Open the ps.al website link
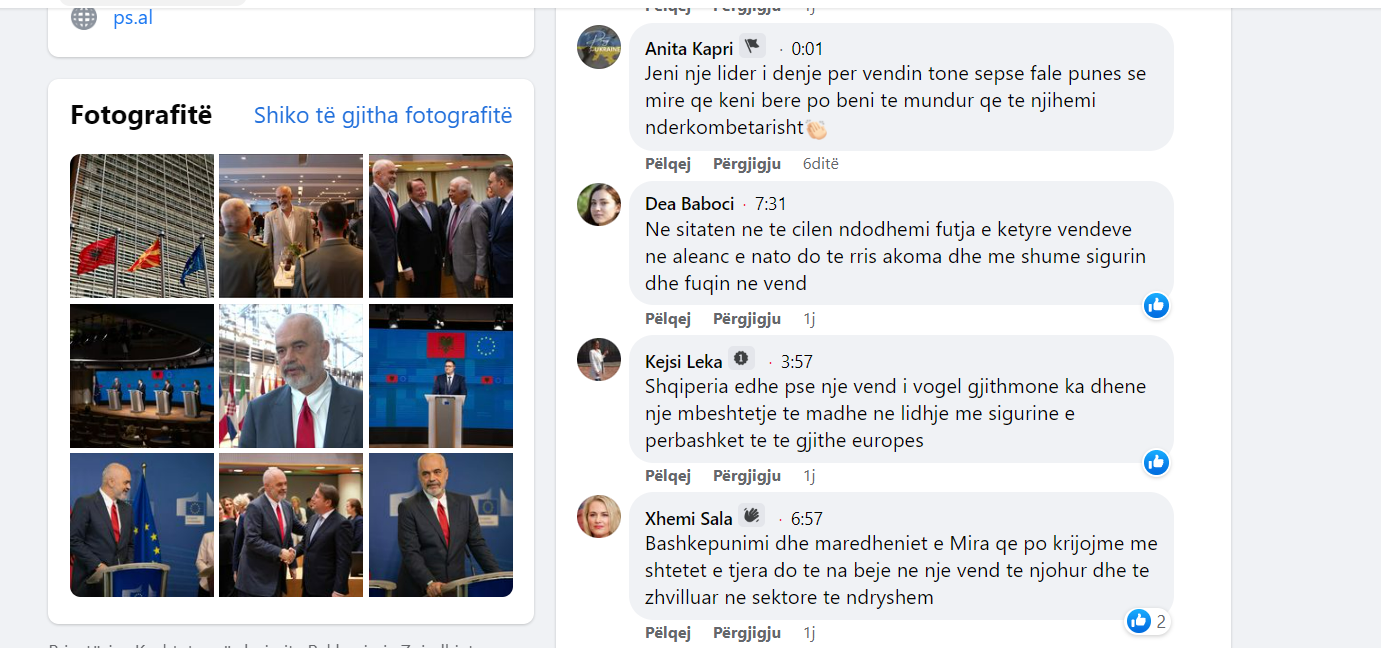The image size is (1381, 648). click(x=133, y=17)
